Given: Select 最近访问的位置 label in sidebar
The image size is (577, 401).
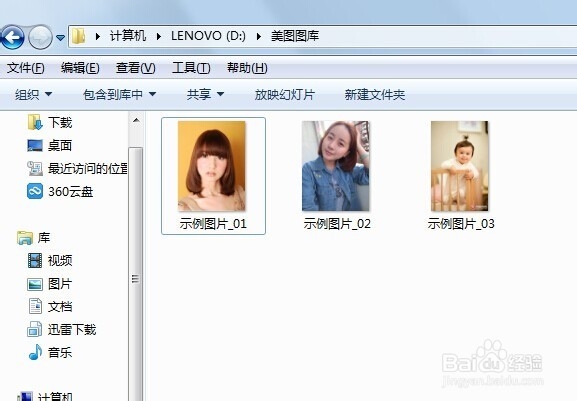Looking at the screenshot, I should (x=88, y=168).
